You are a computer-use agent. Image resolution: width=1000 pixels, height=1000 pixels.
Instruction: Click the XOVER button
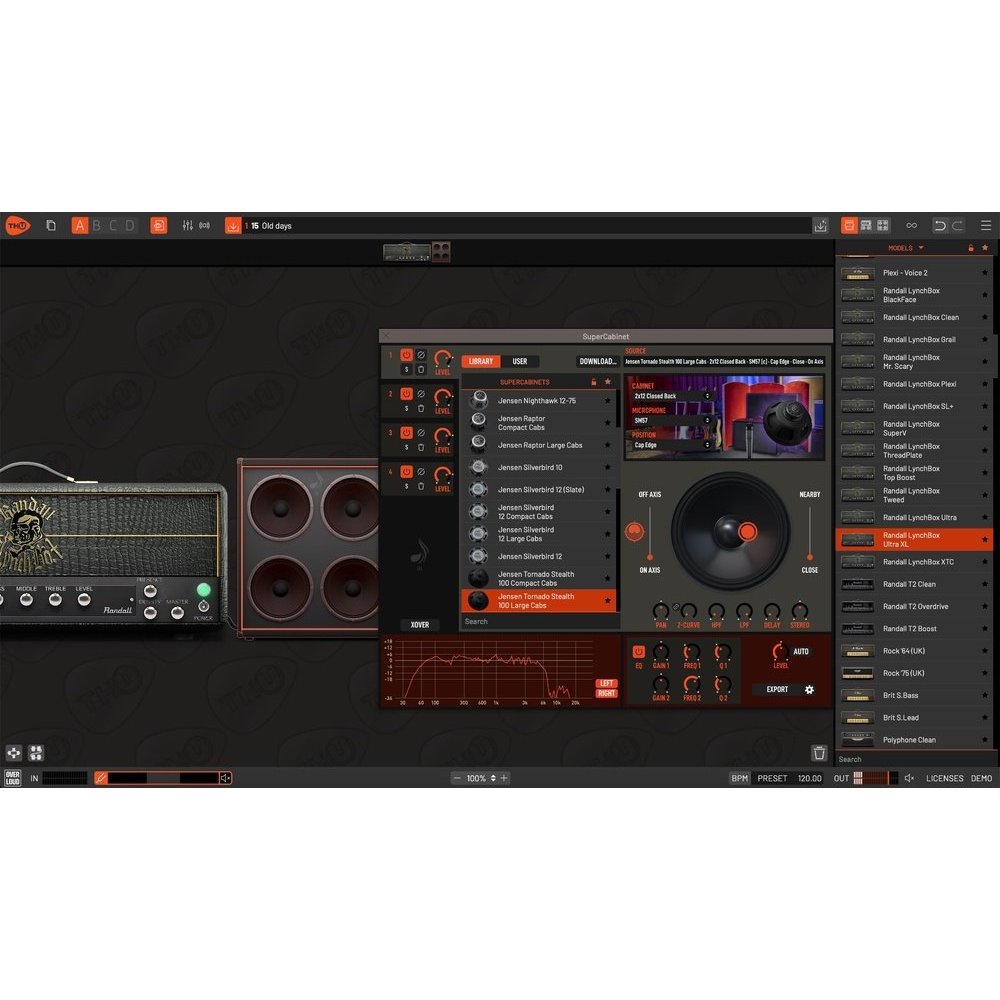420,625
